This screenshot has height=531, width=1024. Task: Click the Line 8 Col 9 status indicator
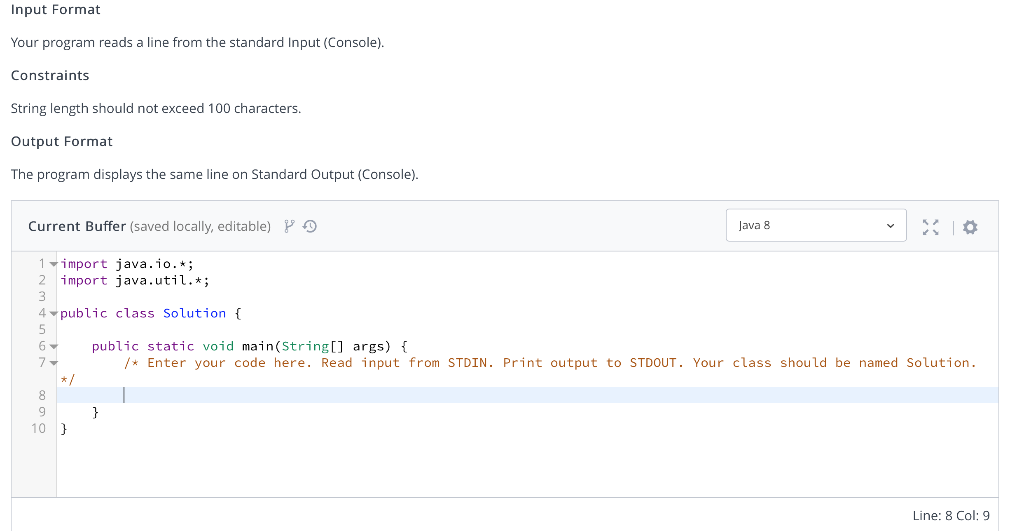click(951, 515)
